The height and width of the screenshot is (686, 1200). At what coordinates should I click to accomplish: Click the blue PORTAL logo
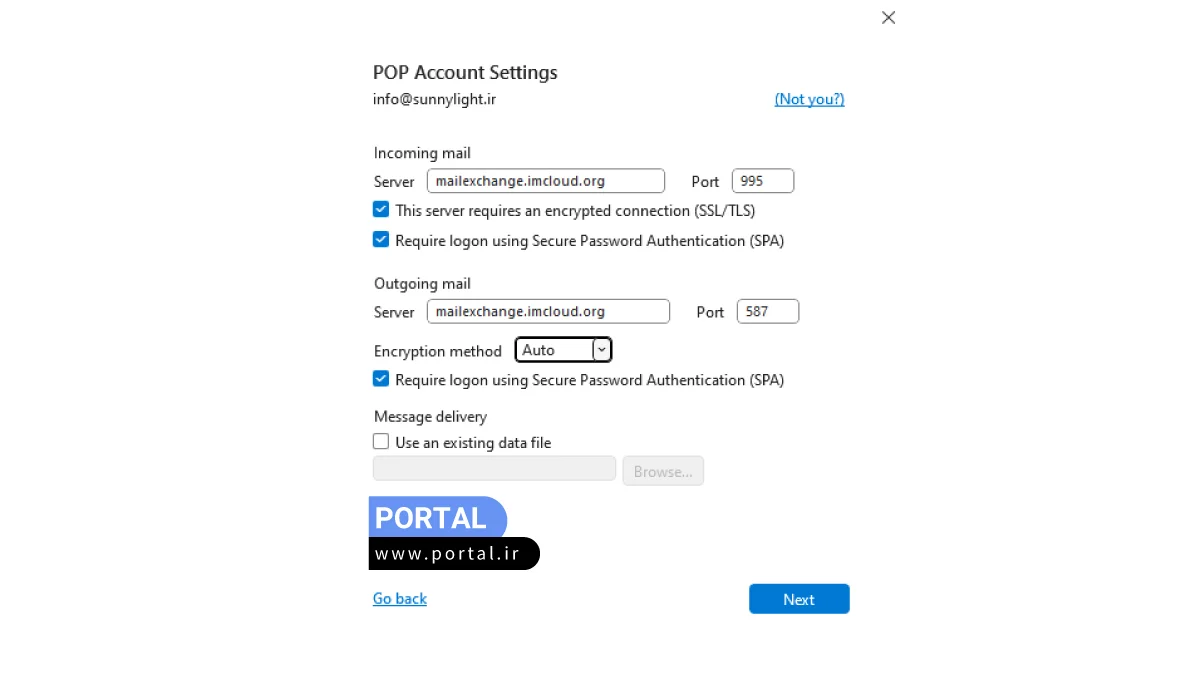click(x=437, y=518)
